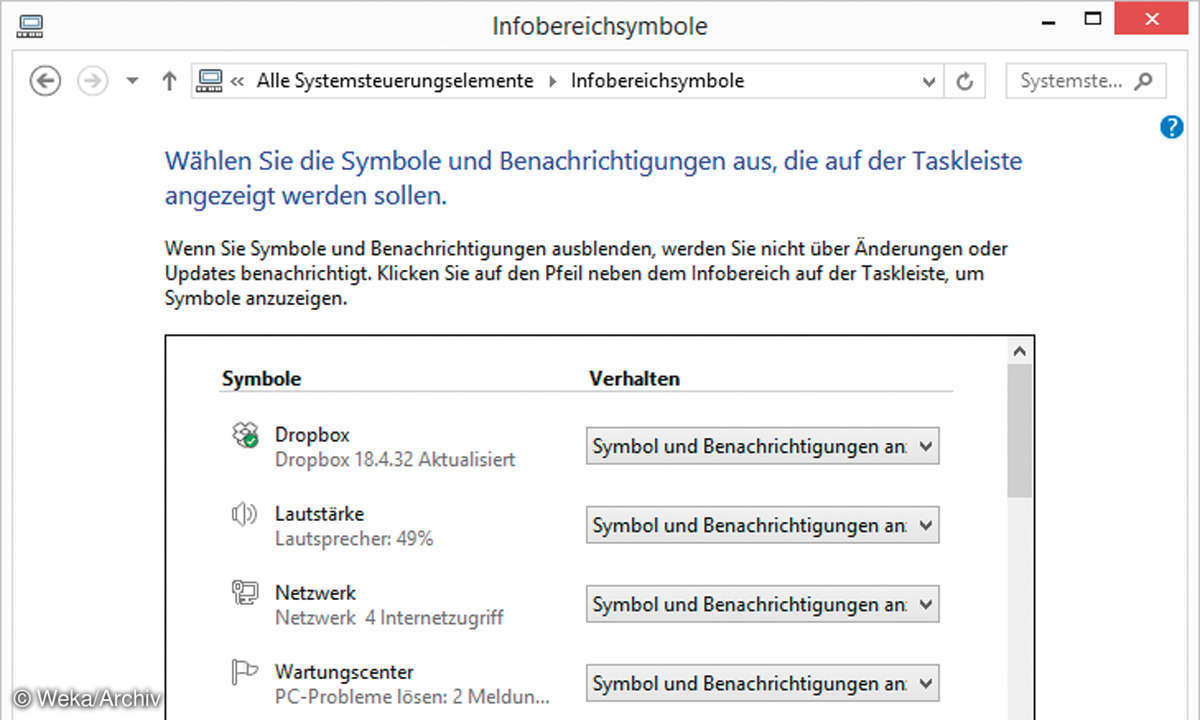Open the address bar history dropdown
Viewport: 1200px width, 720px height.
(929, 82)
